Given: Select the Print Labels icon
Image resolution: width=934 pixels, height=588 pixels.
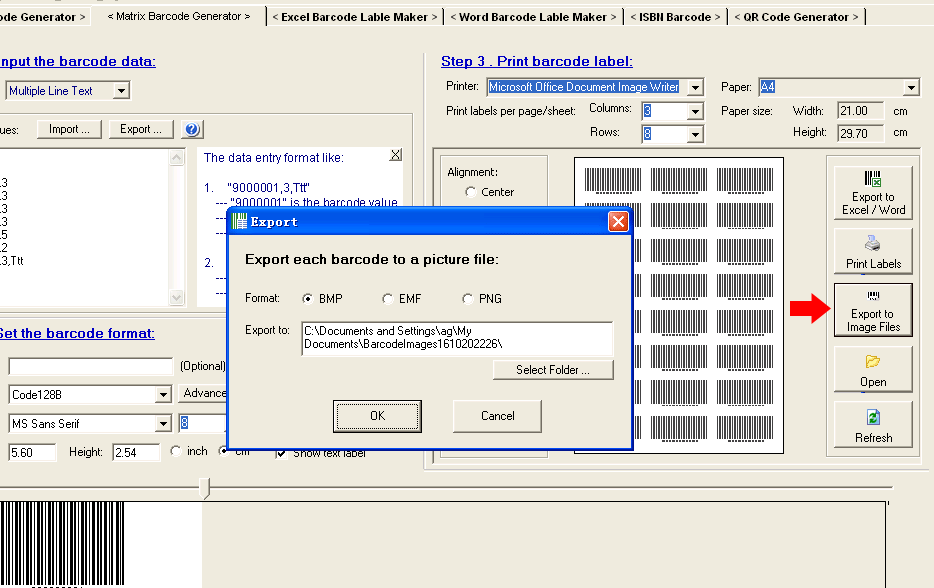Looking at the screenshot, I should click(x=871, y=251).
